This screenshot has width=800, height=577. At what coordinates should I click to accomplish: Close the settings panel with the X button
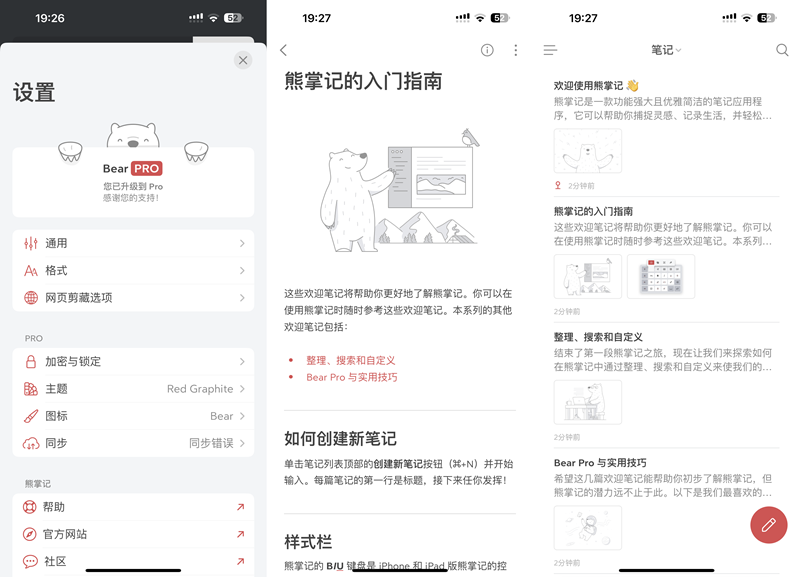click(x=243, y=60)
